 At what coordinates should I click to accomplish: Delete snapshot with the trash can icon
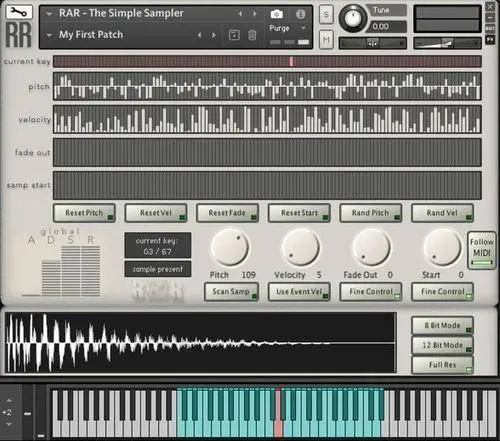[x=252, y=35]
